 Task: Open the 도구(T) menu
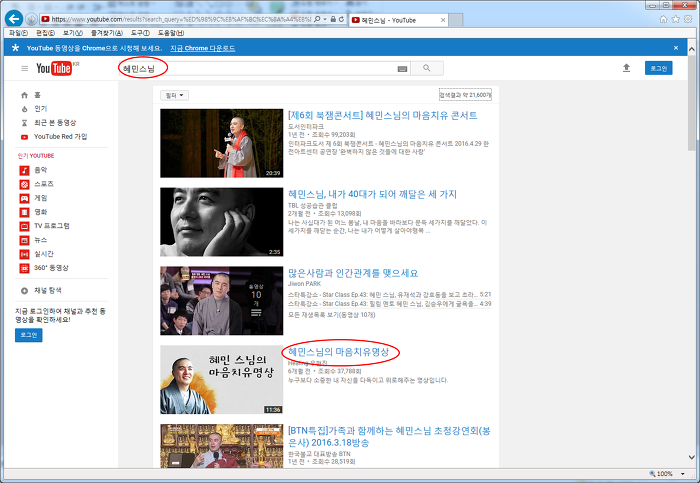[139, 33]
